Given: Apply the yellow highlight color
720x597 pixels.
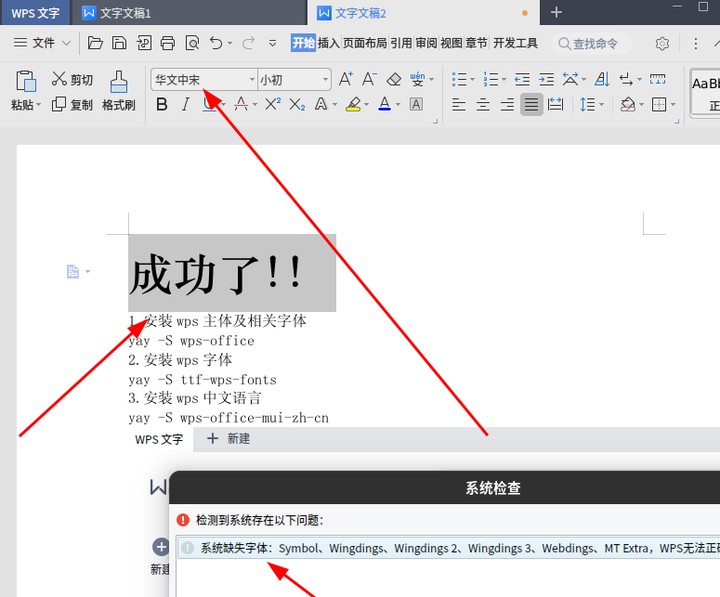Looking at the screenshot, I should (353, 105).
